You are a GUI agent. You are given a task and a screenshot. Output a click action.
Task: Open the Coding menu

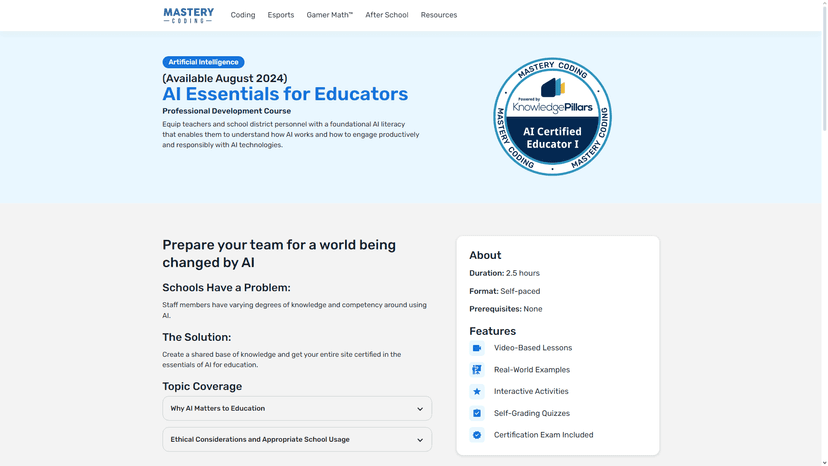pyautogui.click(x=243, y=15)
